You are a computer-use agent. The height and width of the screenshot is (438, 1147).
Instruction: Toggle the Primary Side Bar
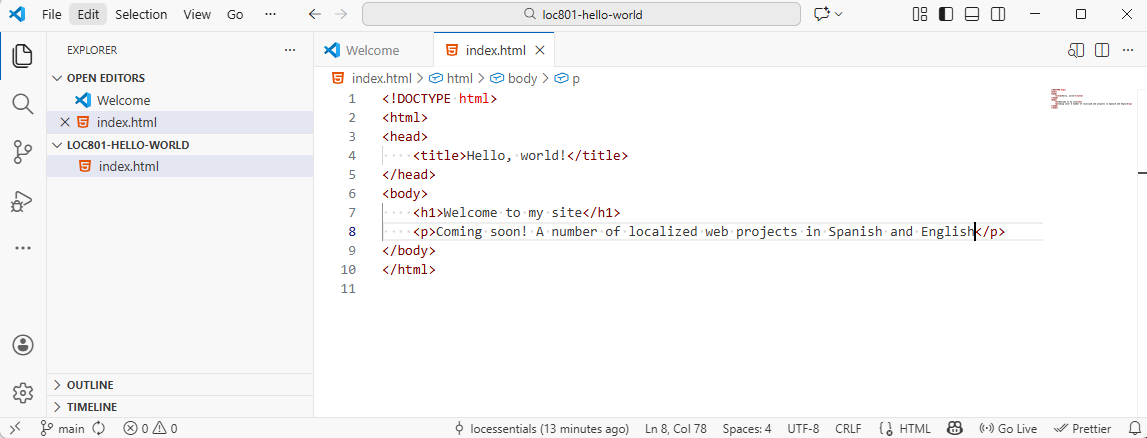coord(946,14)
